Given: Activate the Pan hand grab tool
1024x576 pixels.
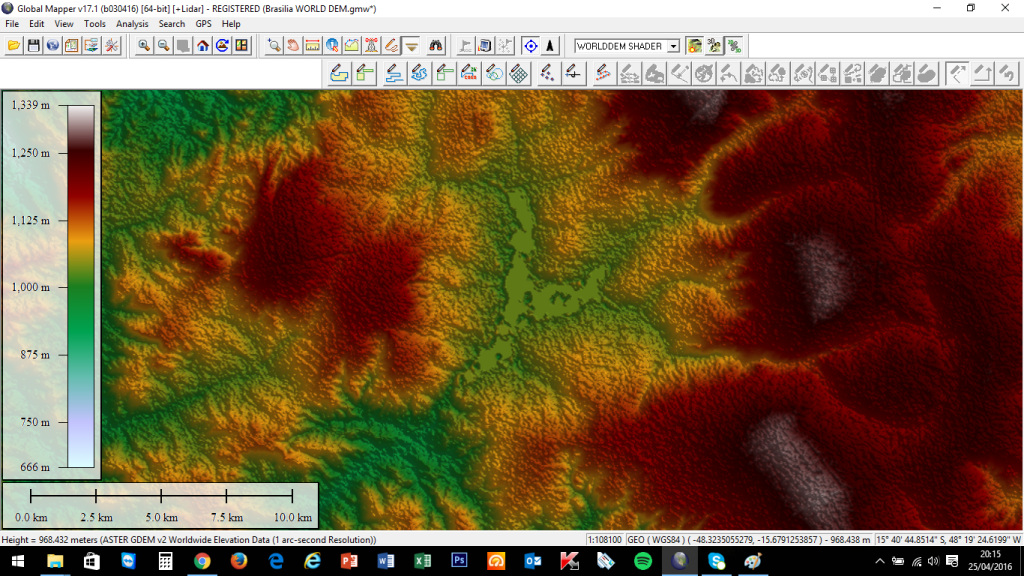Looking at the screenshot, I should pos(292,46).
